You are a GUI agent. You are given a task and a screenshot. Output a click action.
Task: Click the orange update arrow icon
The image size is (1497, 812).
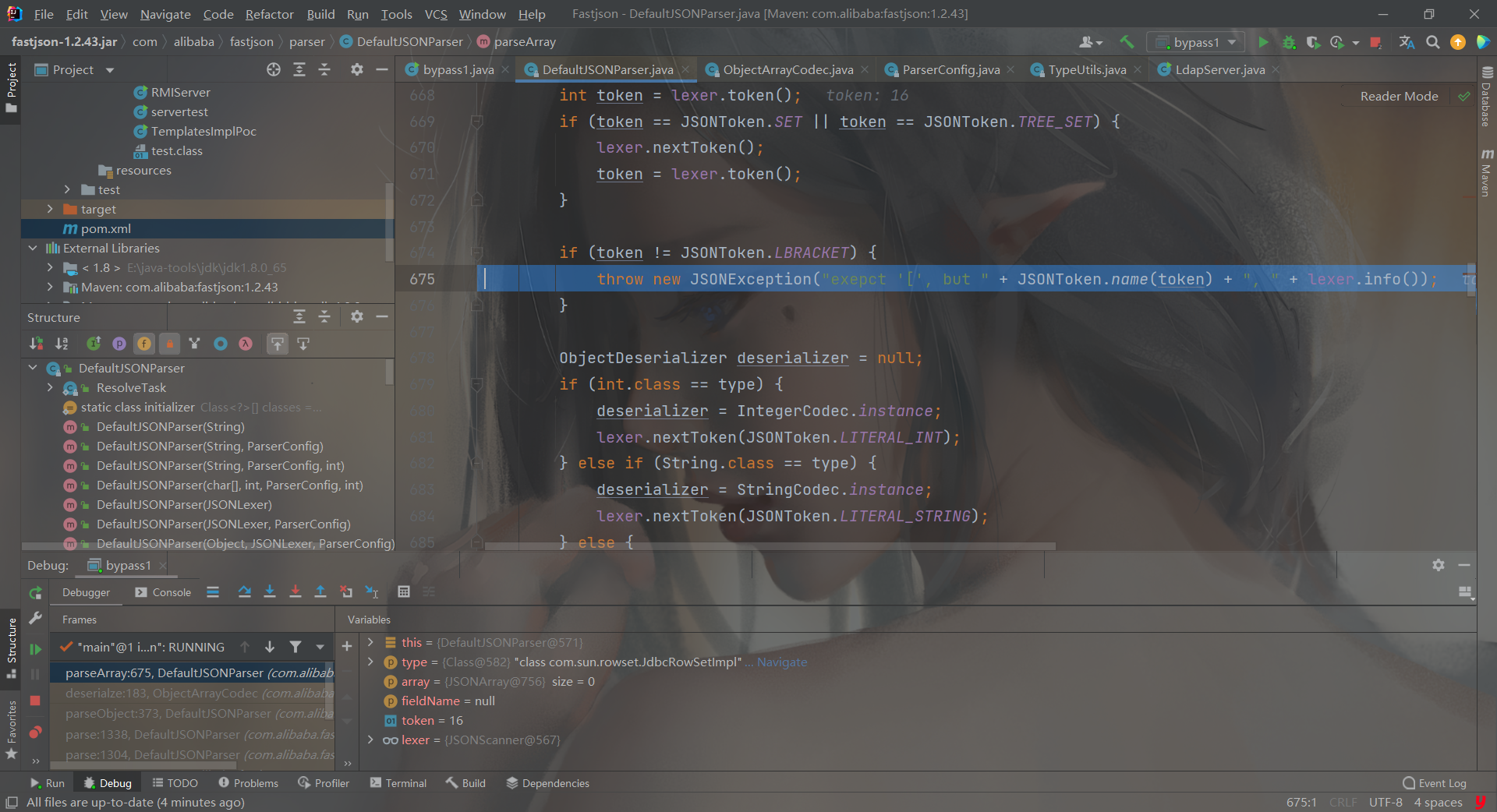(x=1457, y=42)
